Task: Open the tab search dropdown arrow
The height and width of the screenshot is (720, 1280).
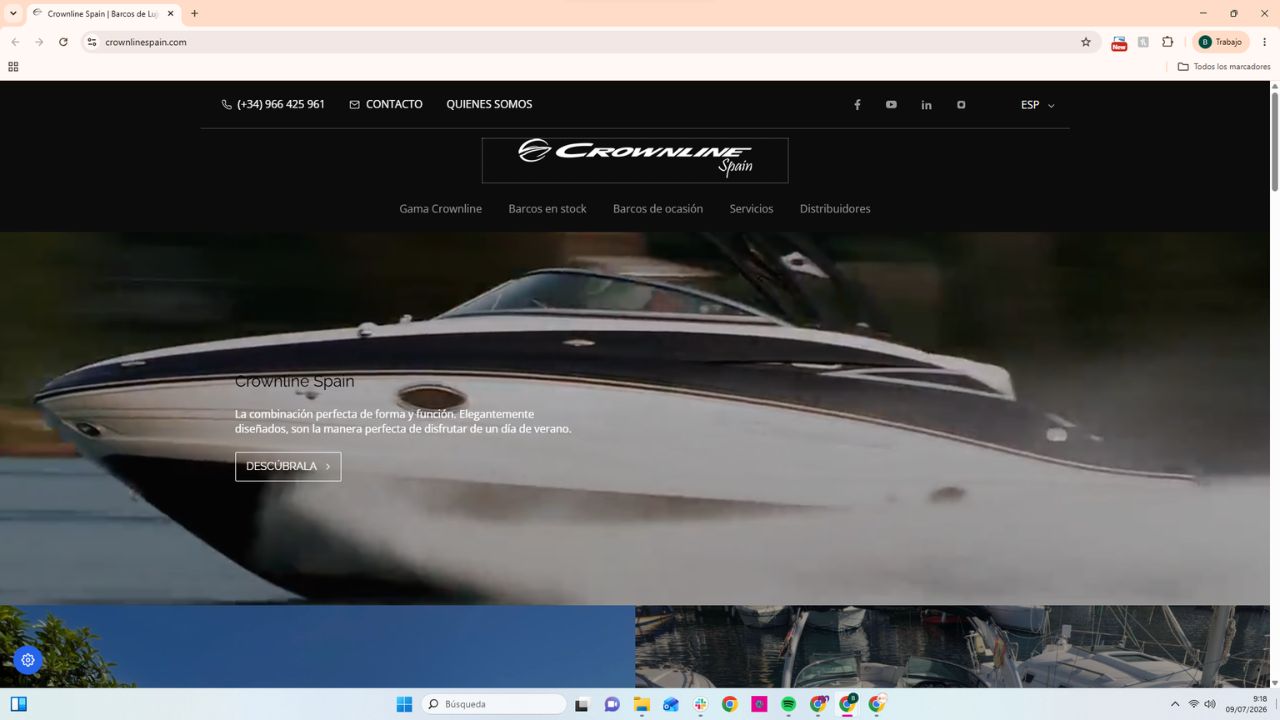Action: [x=13, y=14]
